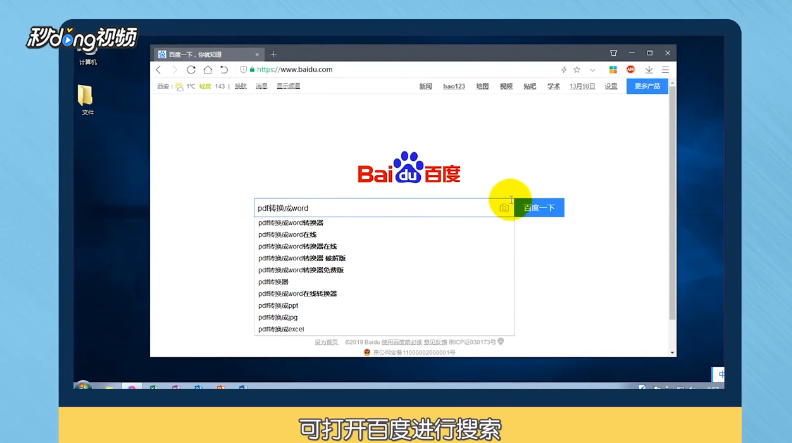Open the 学术 link in Baidu navigation

[x=554, y=86]
